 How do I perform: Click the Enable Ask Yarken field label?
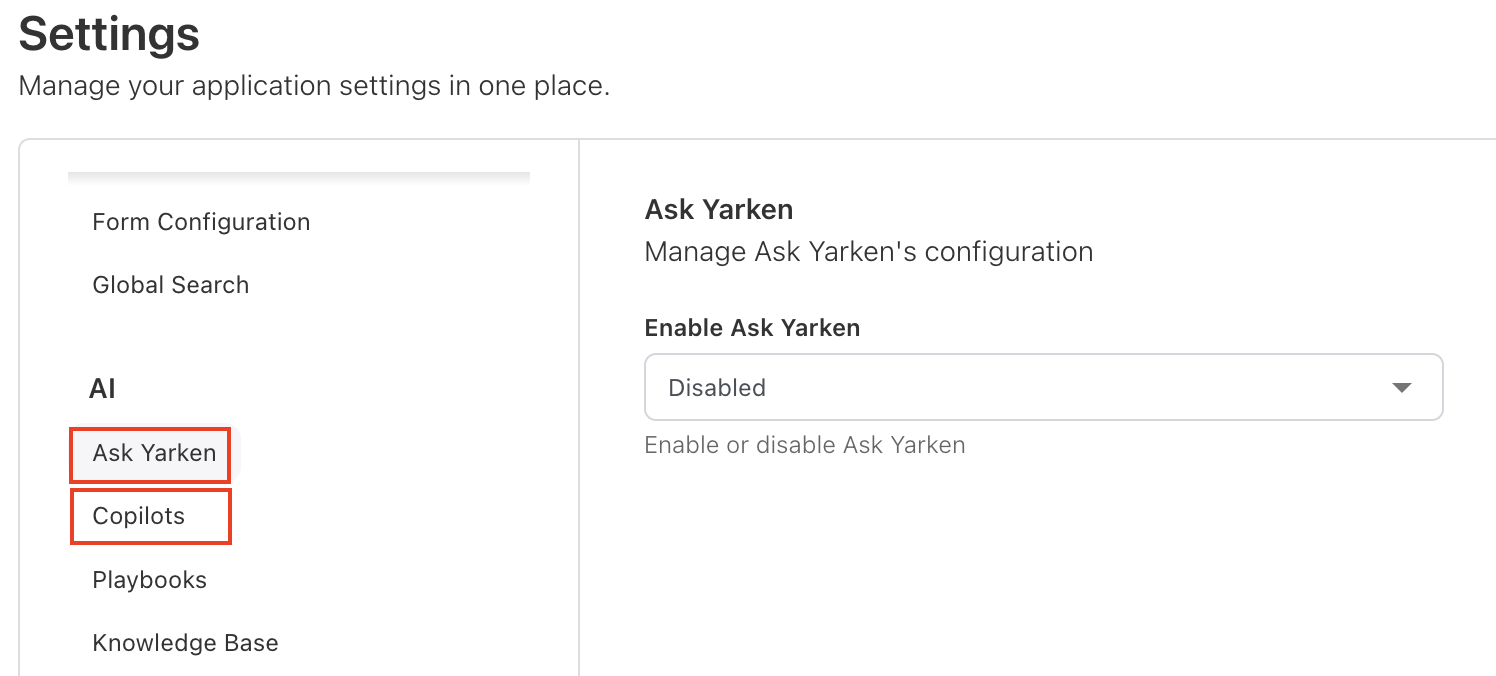752,328
